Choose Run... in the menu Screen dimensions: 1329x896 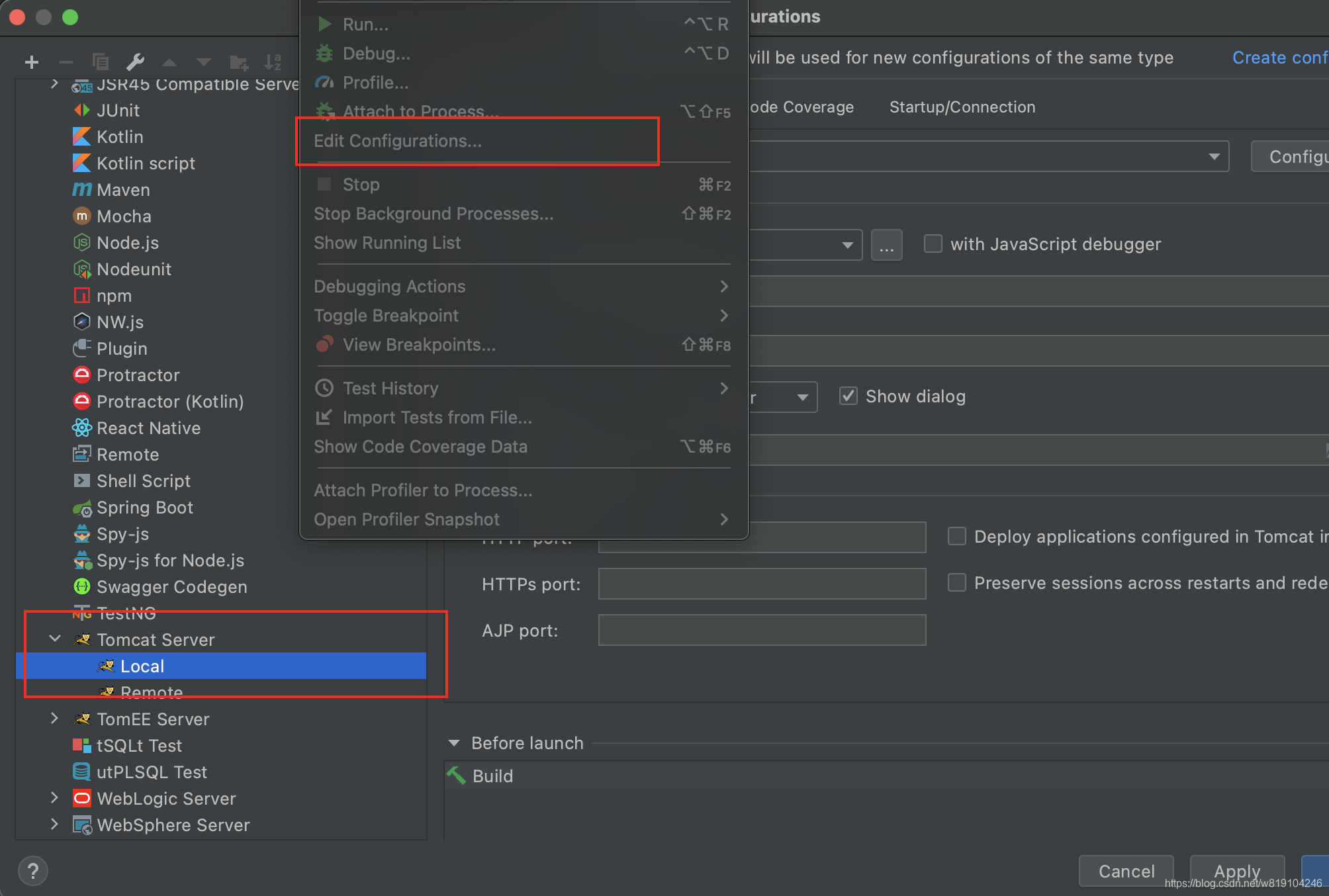tap(524, 24)
